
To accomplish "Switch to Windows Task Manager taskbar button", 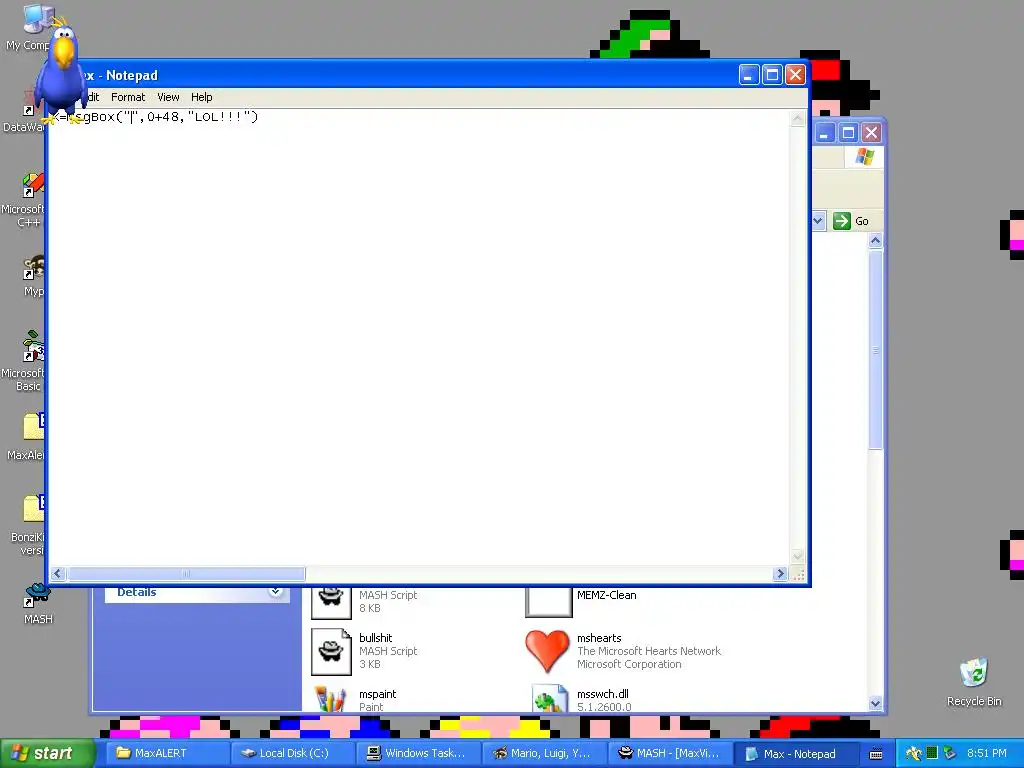I will (x=419, y=753).
